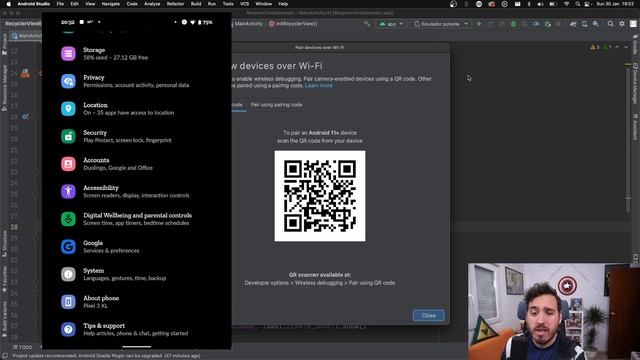The width and height of the screenshot is (640, 360).
Task: Click the Project update recommended status message
Action: 106,356
